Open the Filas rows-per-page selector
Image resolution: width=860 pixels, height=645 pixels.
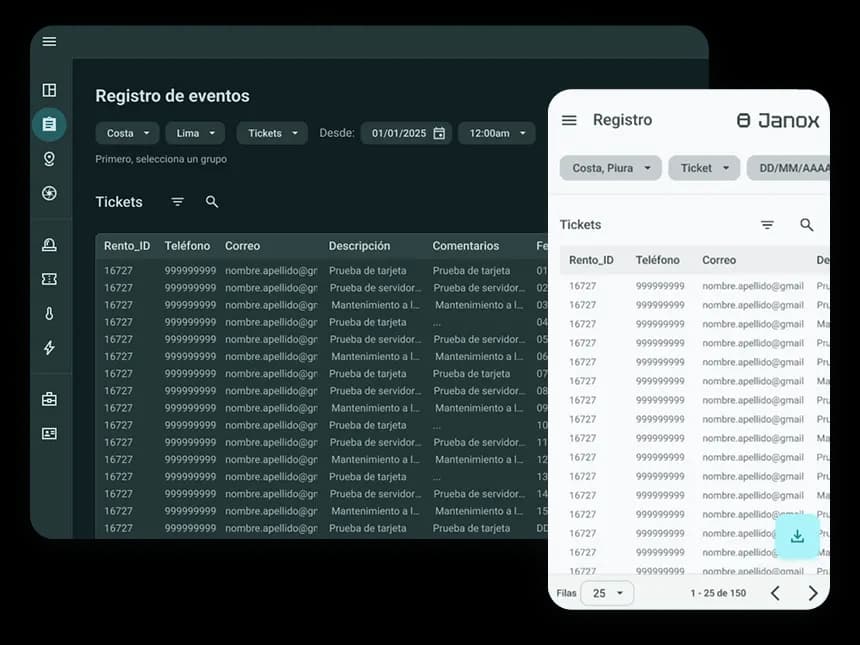click(607, 593)
